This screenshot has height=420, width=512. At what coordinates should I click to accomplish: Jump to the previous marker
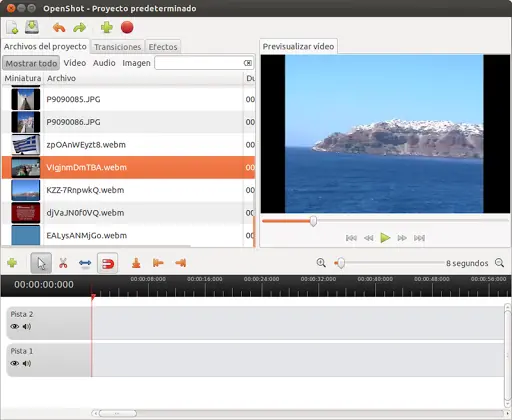(158, 263)
